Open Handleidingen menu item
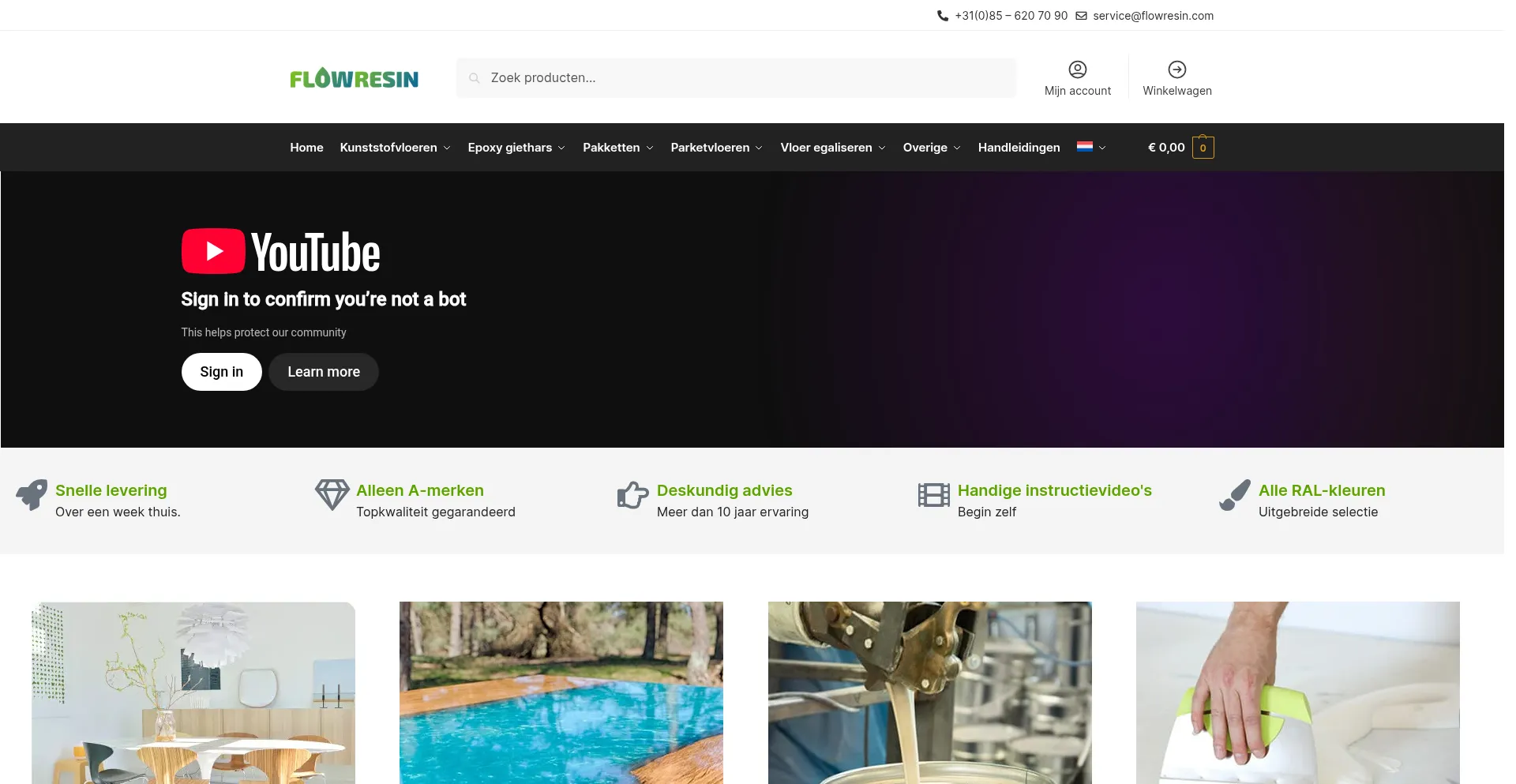This screenshot has width=1516, height=784. [1019, 147]
